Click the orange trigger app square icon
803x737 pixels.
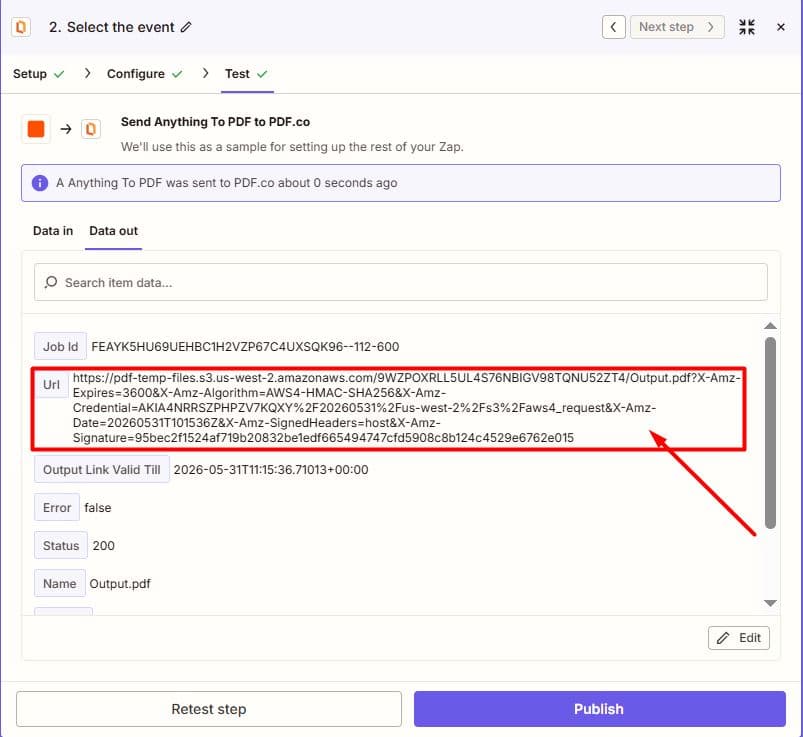coord(36,129)
